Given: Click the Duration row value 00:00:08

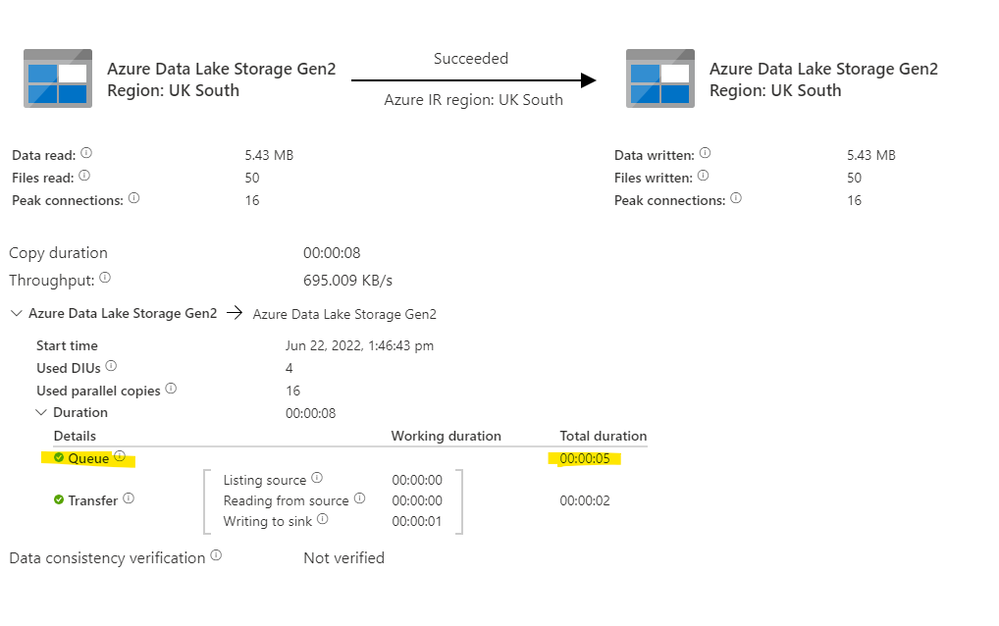Looking at the screenshot, I should click(x=311, y=413).
